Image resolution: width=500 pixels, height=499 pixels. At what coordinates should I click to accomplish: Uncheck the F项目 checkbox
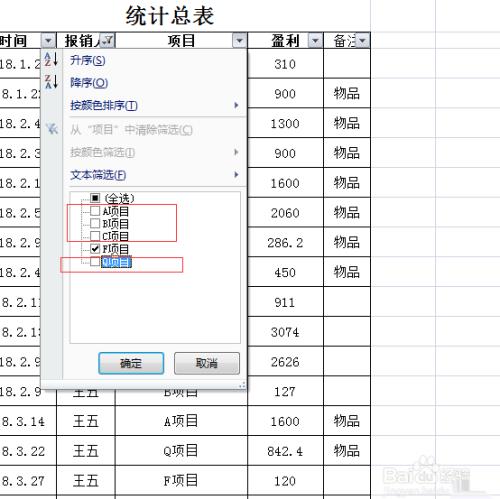click(x=95, y=249)
